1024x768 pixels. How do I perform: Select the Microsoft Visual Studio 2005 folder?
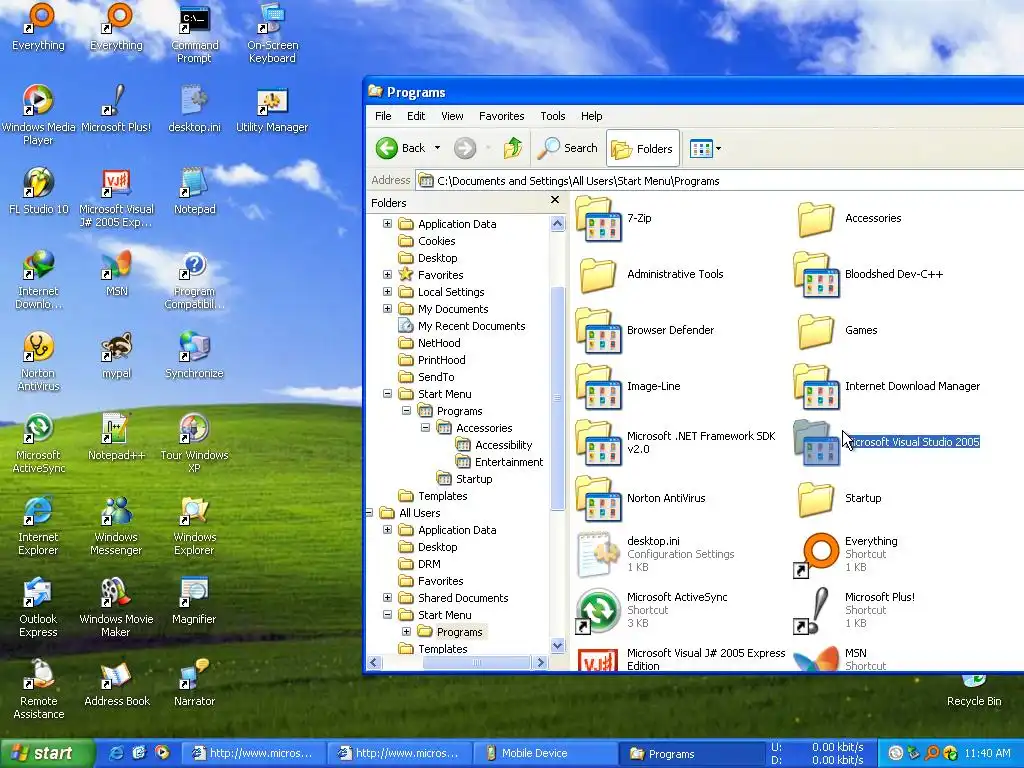coord(887,442)
